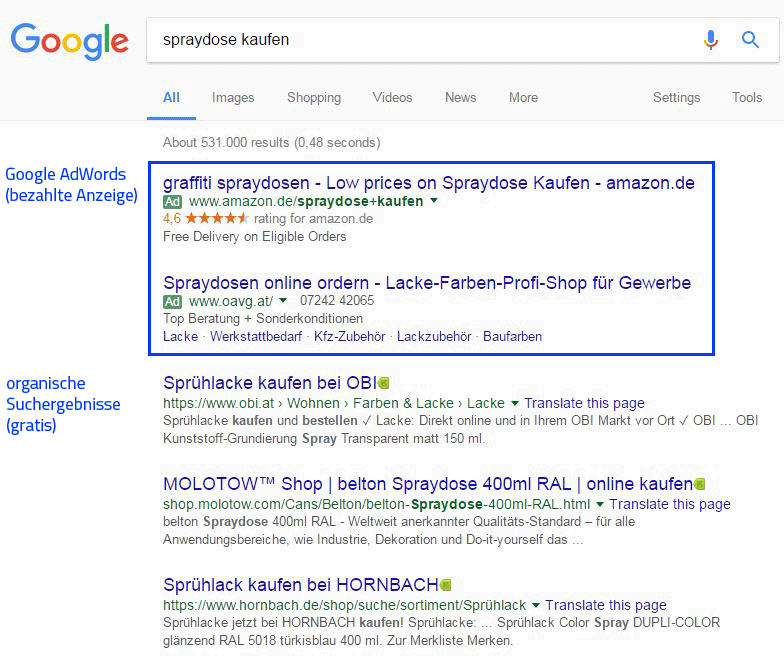Screen dimensions: 784x661
Task: Click Ad badge beside www.oavg.at URL
Action: coord(172,302)
